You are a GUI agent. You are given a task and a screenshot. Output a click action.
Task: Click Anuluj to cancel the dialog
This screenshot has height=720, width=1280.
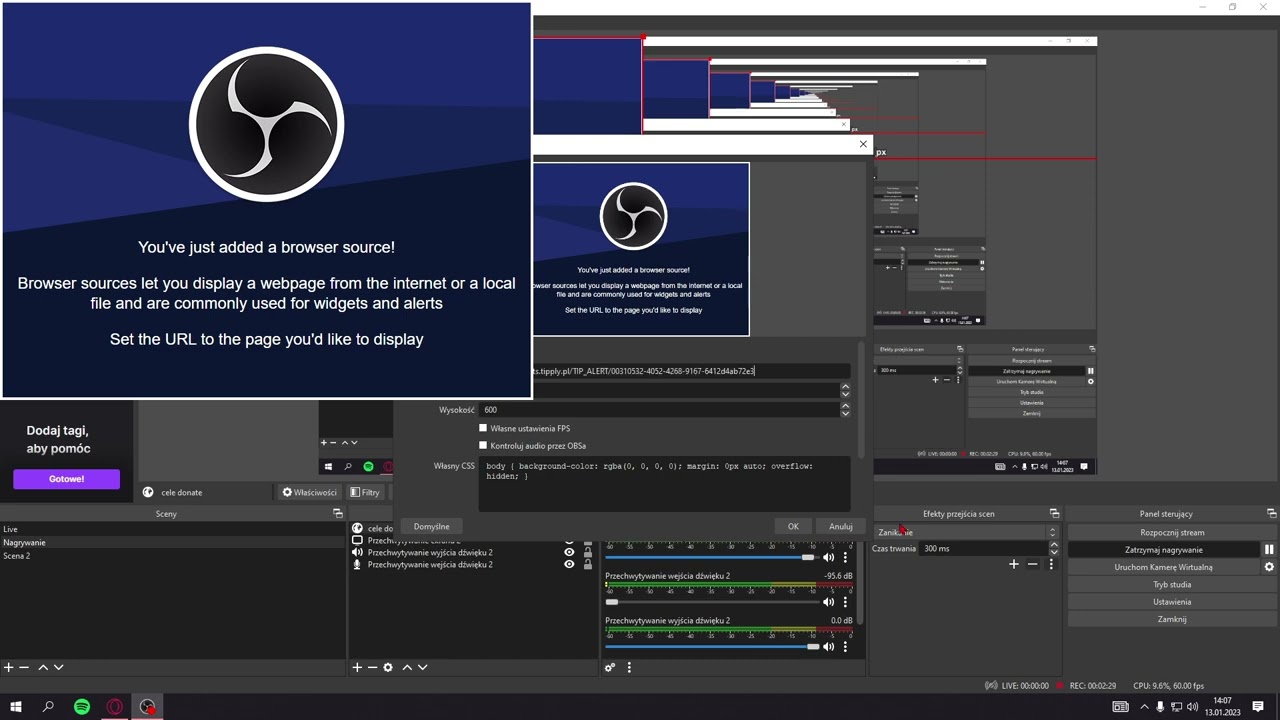[x=840, y=526]
